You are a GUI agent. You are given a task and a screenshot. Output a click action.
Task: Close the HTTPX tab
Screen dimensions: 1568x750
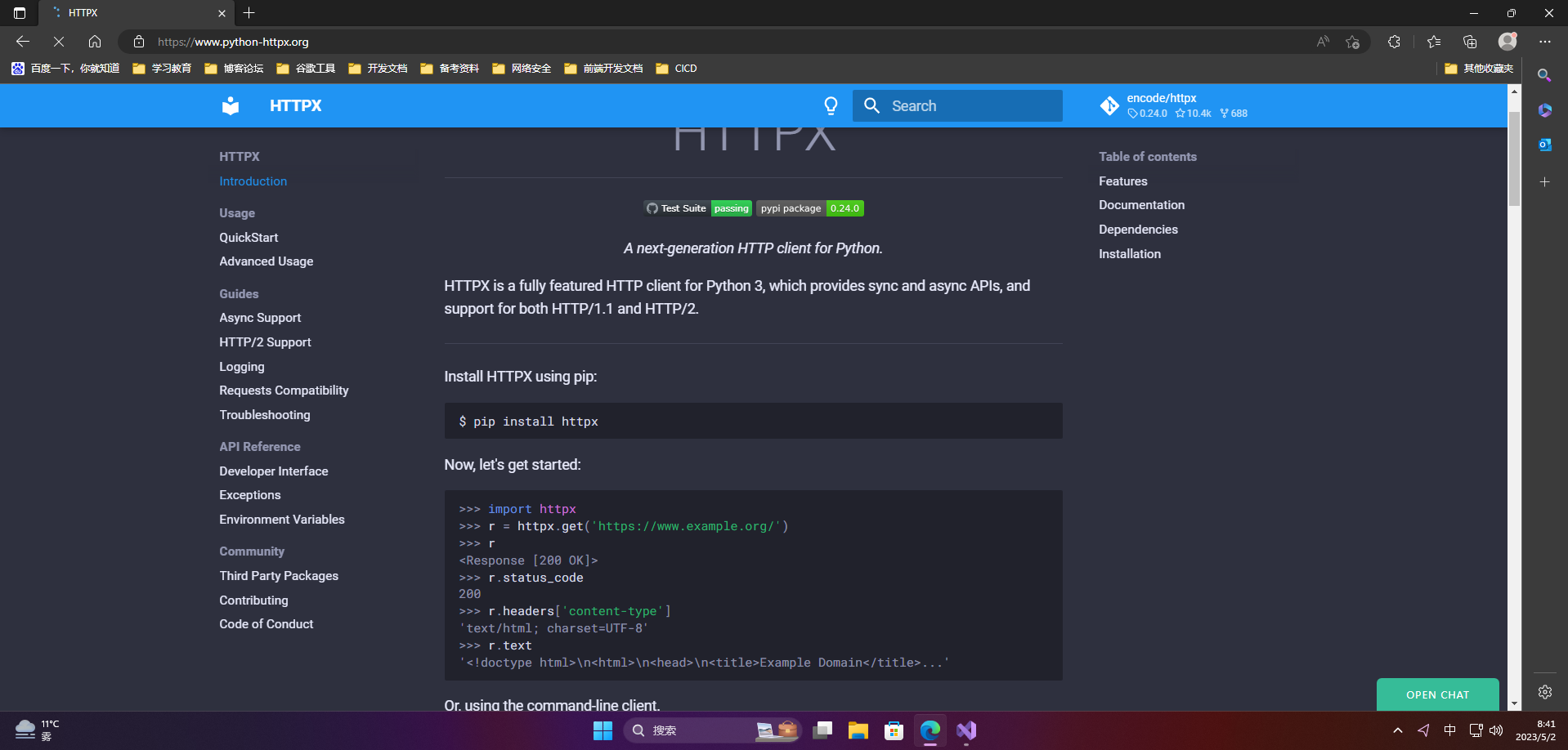pos(222,13)
